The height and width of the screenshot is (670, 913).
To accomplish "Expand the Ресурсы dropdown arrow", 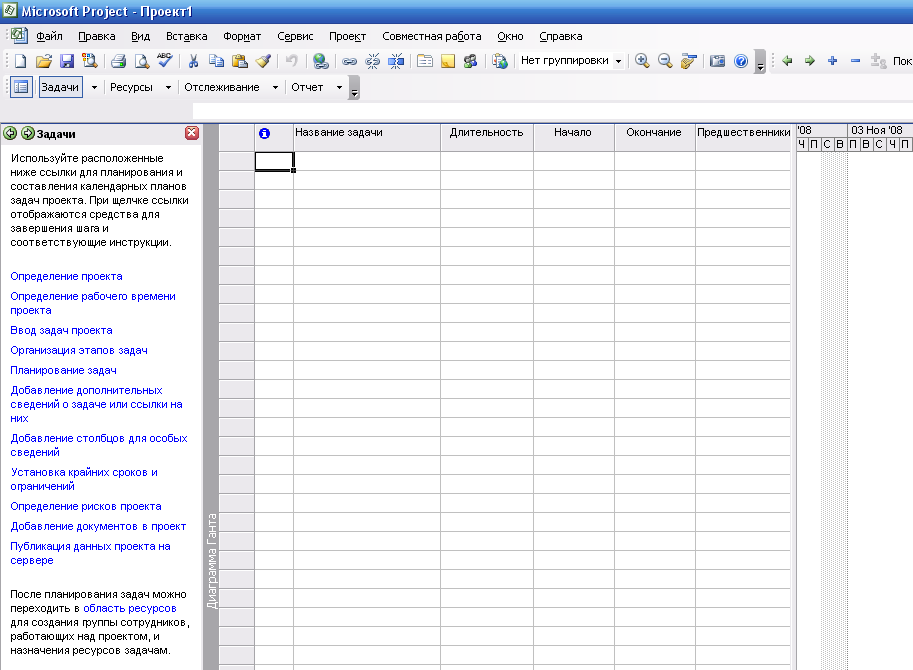I will click(x=168, y=87).
